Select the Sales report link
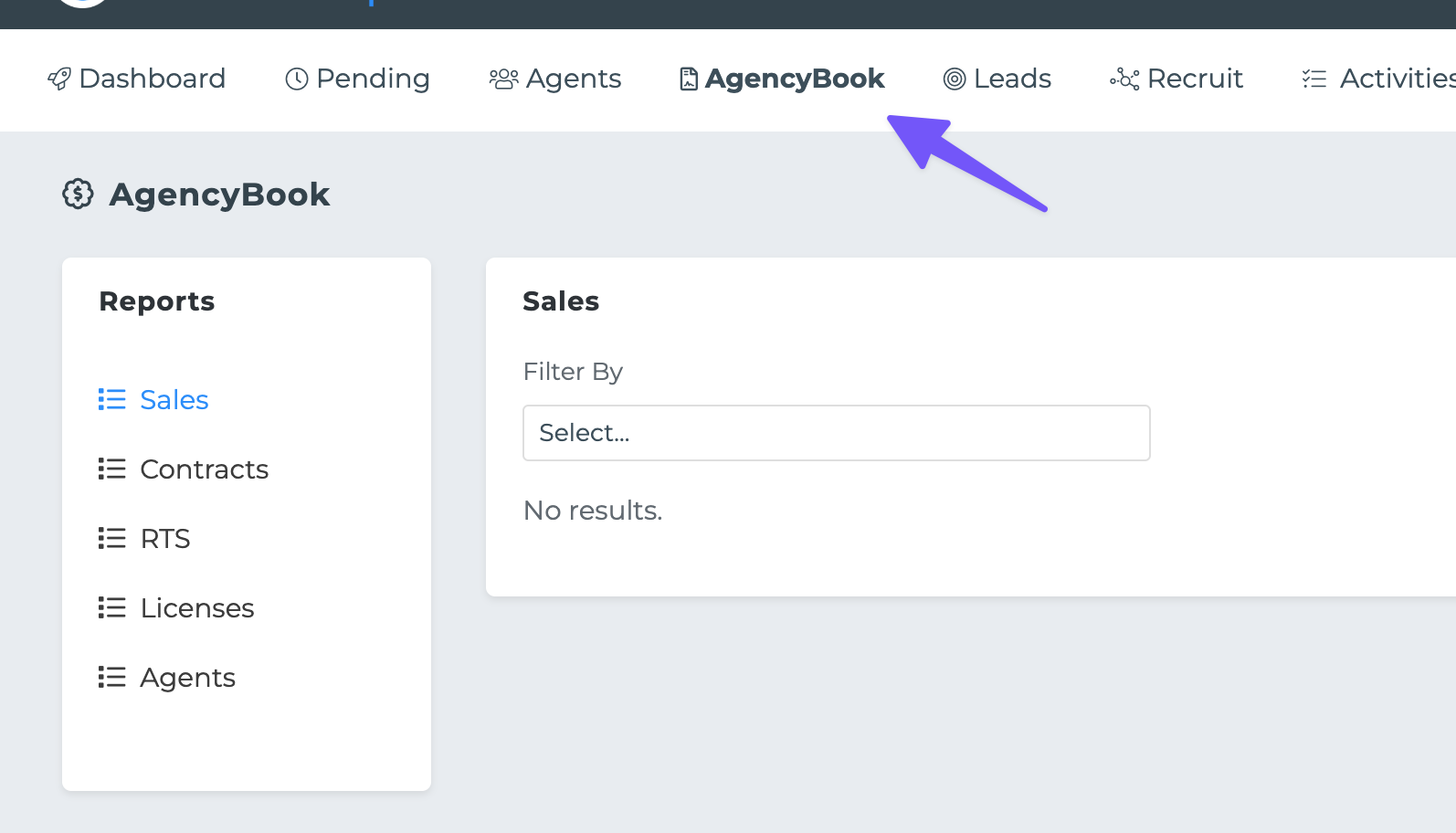 [x=174, y=400]
